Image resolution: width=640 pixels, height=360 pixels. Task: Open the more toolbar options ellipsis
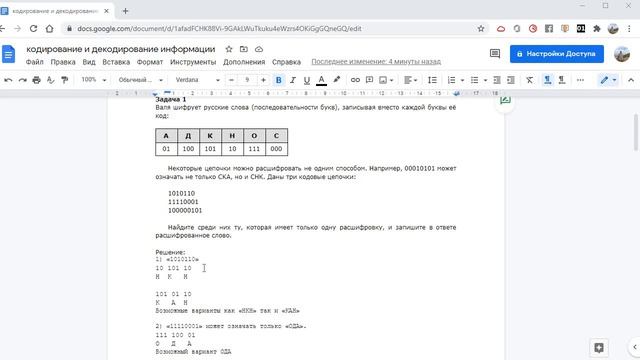point(580,80)
